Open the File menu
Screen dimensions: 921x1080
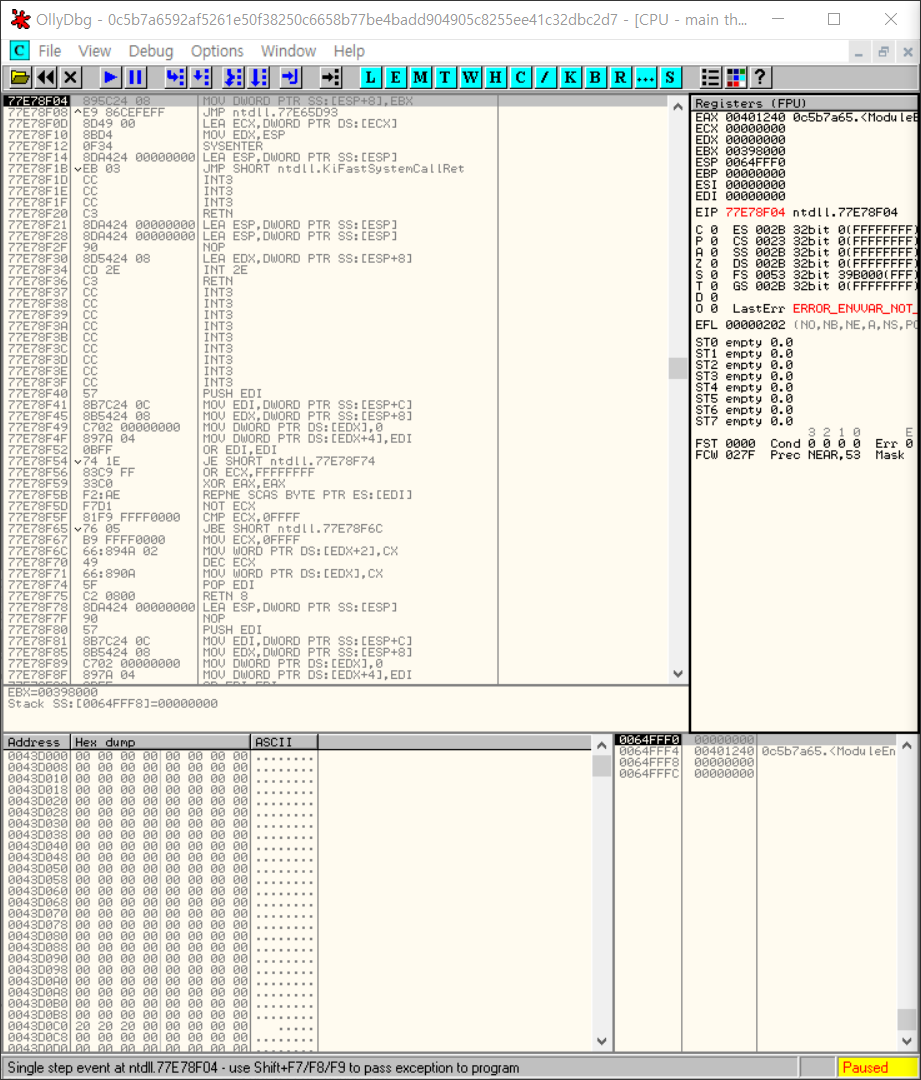tap(50, 51)
